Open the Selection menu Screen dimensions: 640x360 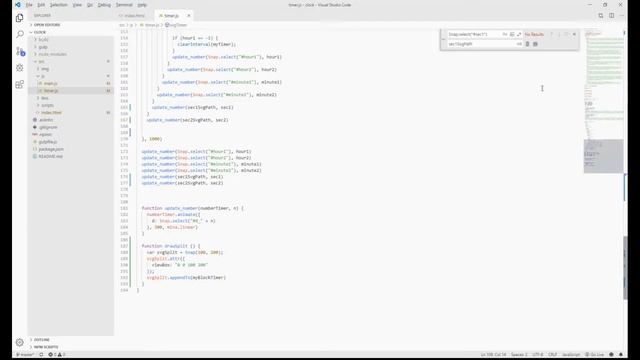59,5
